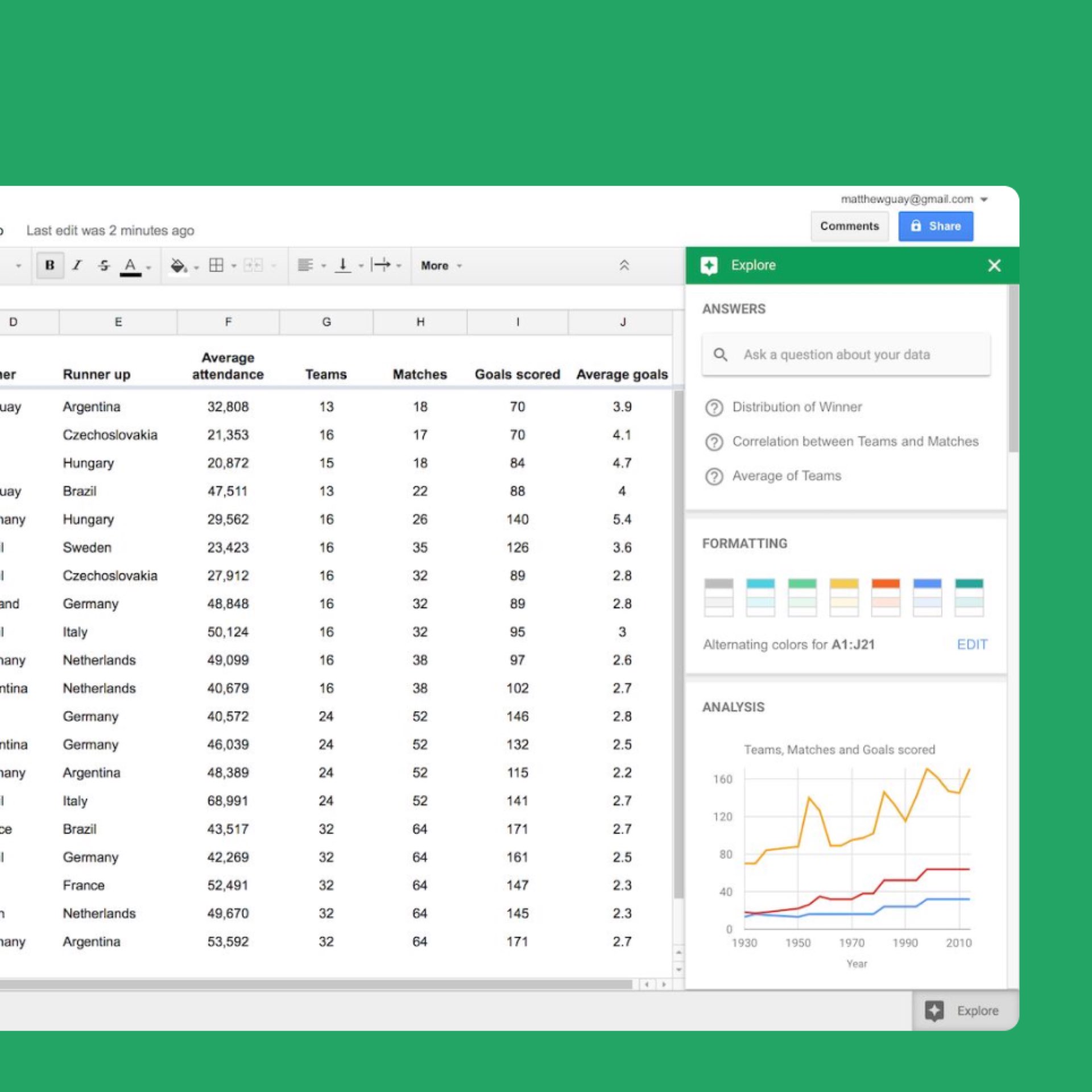Select the orange alternating color scheme
Viewport: 1092px width, 1092px height.
click(x=886, y=596)
